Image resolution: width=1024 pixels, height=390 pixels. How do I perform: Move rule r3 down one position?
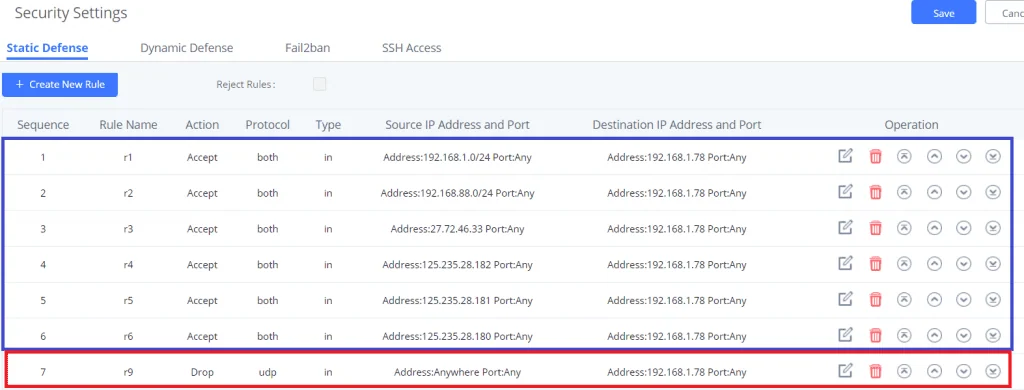[x=963, y=228]
